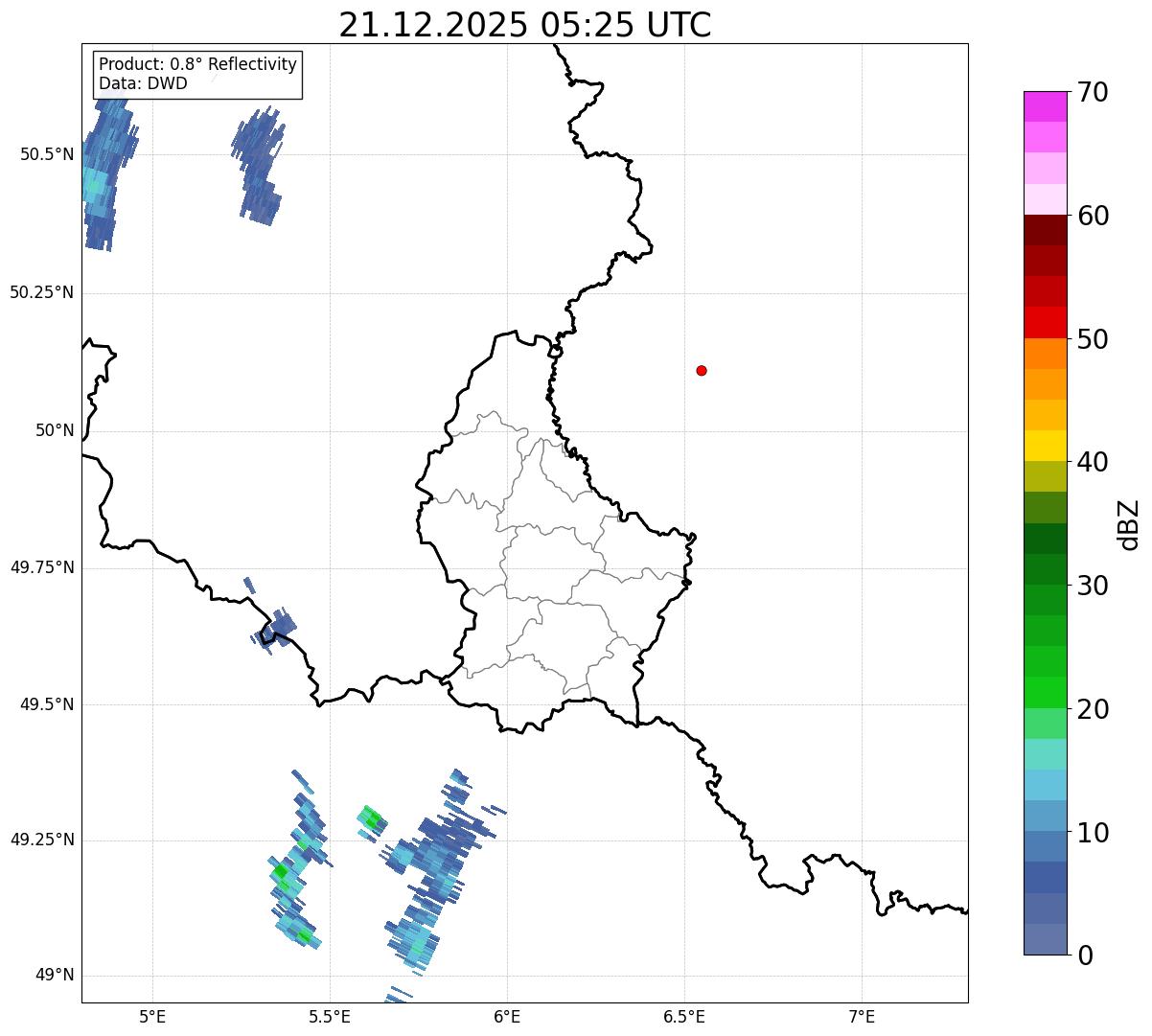Screen dimensions: 1152x1036
Task: Click the "dBZ" colorbar axis label
Action: click(1129, 523)
